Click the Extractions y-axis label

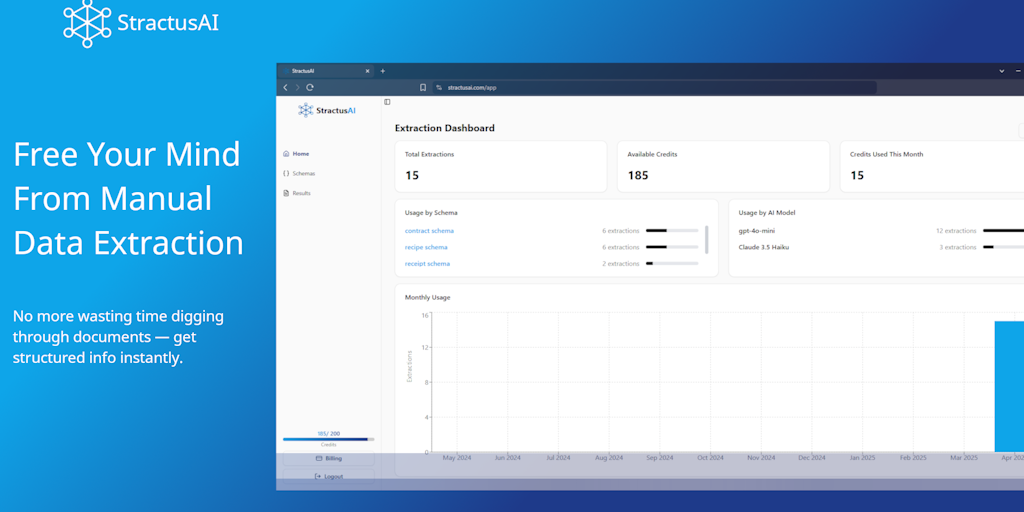pos(409,366)
